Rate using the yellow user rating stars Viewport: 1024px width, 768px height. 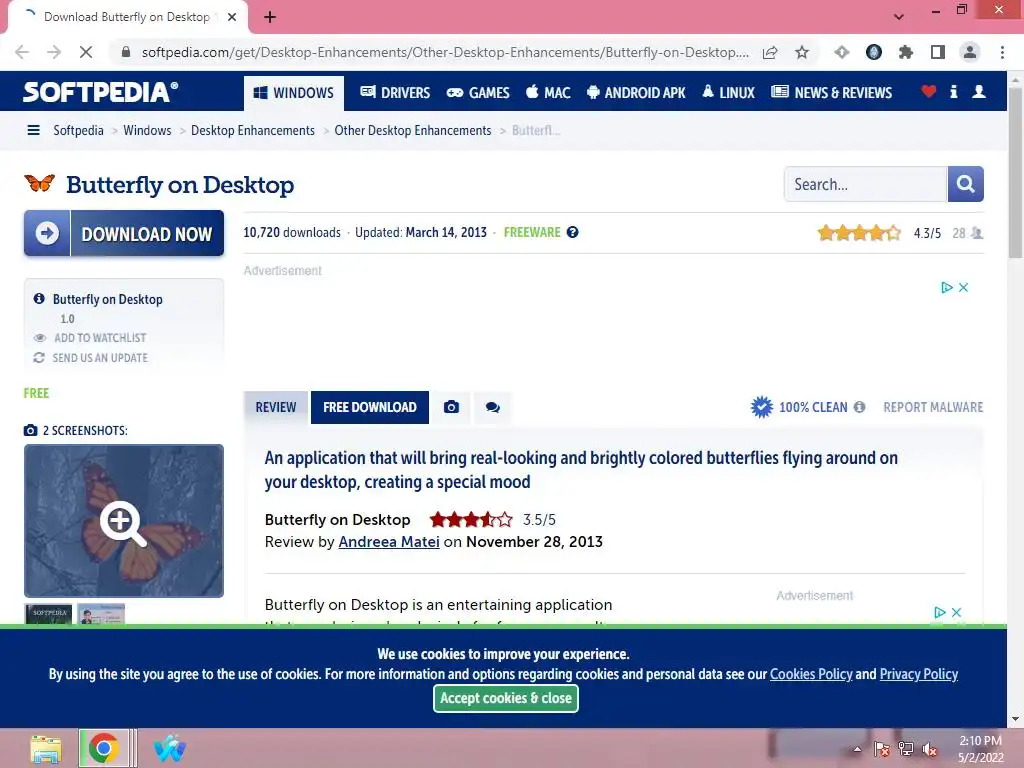coord(859,232)
